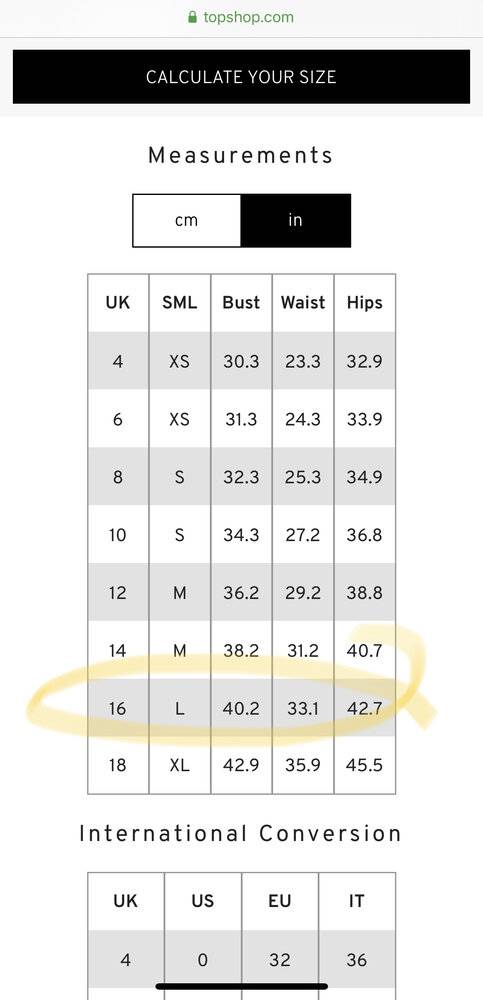Select the 40.2 bust value
This screenshot has width=483, height=1000.
pyautogui.click(x=241, y=708)
